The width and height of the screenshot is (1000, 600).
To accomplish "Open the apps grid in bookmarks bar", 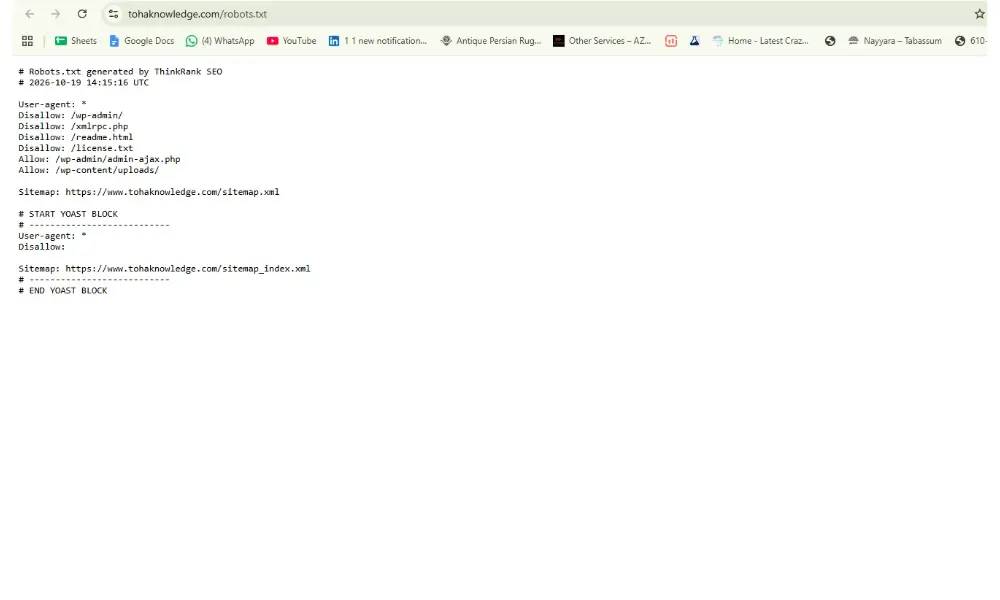I will tap(27, 41).
